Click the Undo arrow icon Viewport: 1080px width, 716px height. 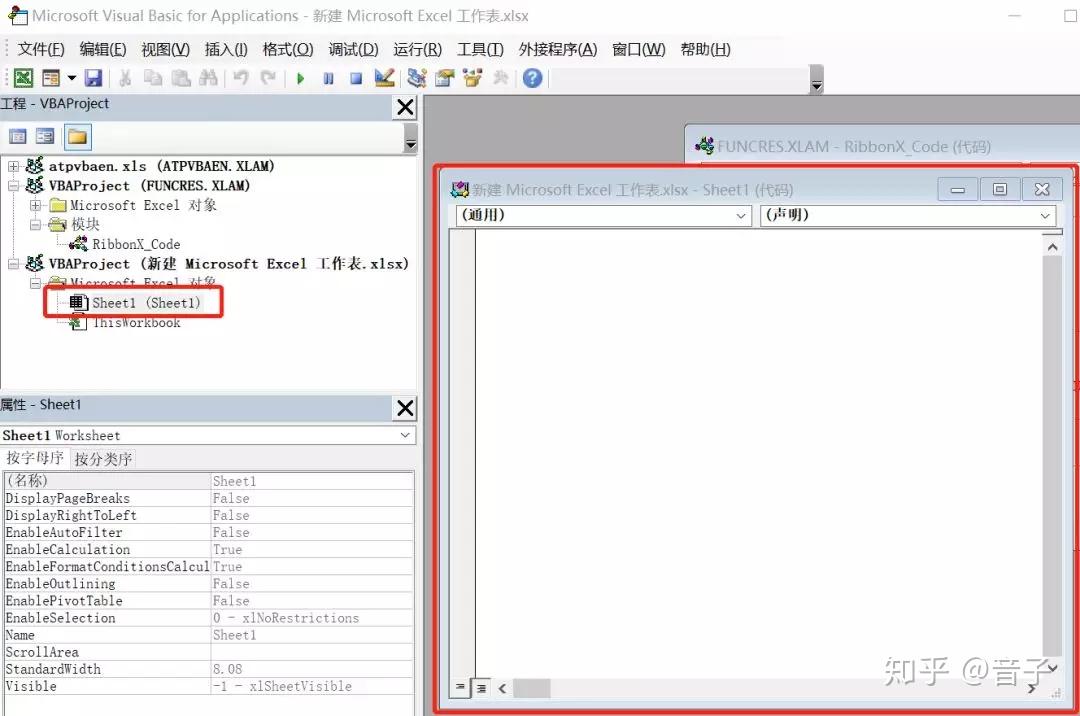point(240,78)
